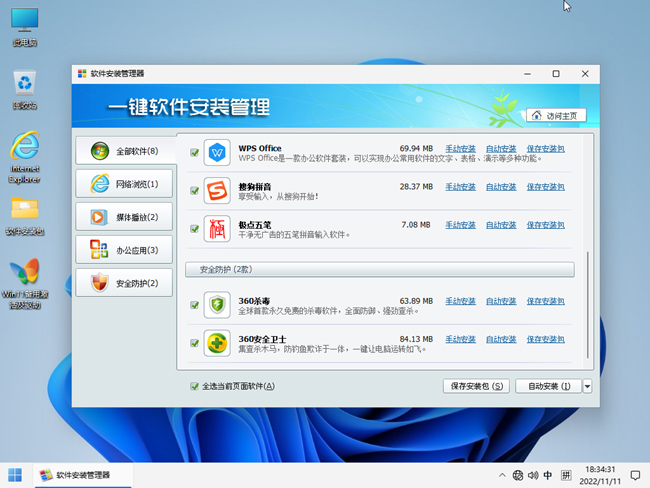Viewport: 650px width, 488px height.
Task: Click the 84.13 MB size text
Action: point(416,339)
